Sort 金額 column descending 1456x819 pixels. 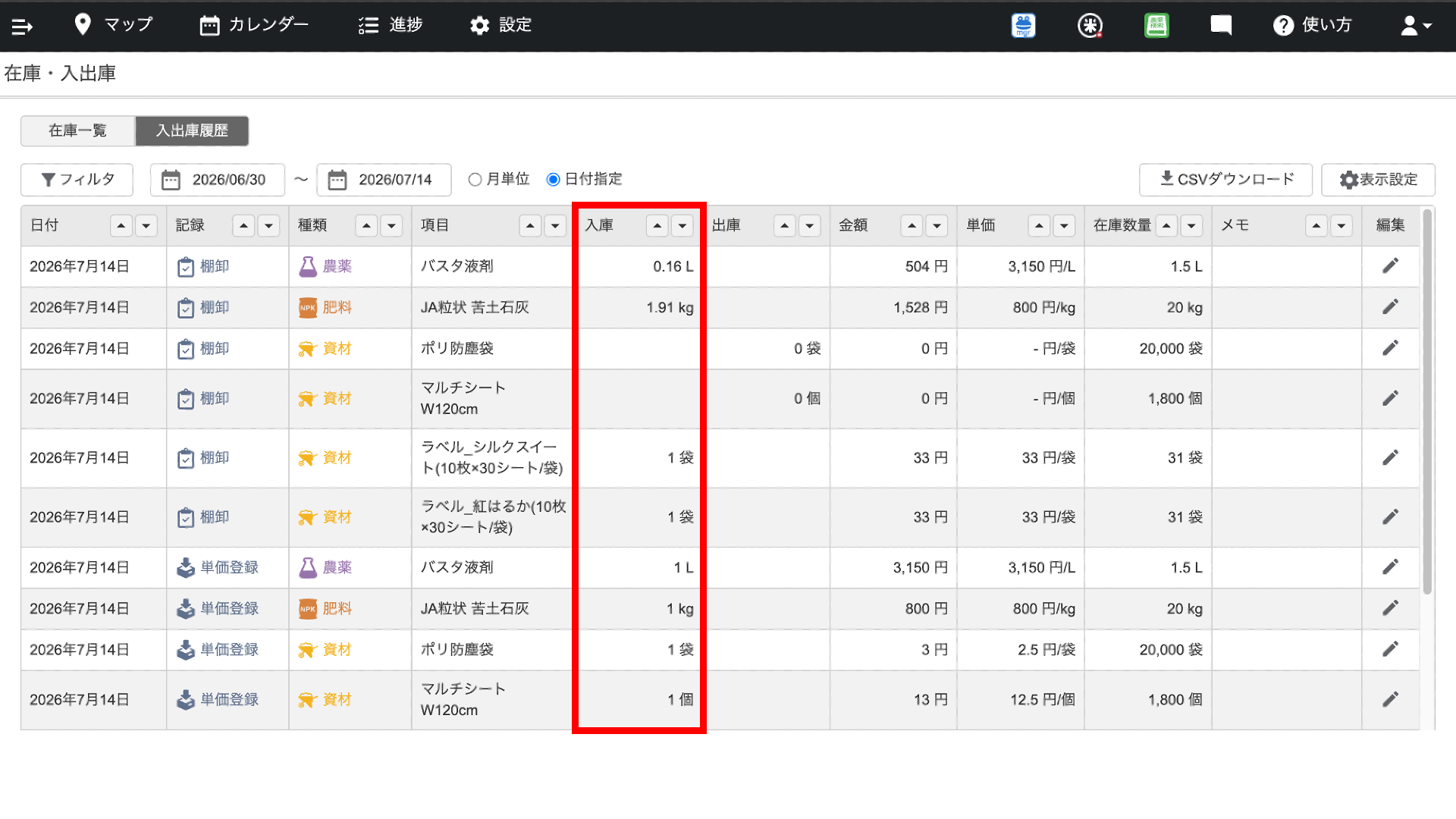coord(937,226)
